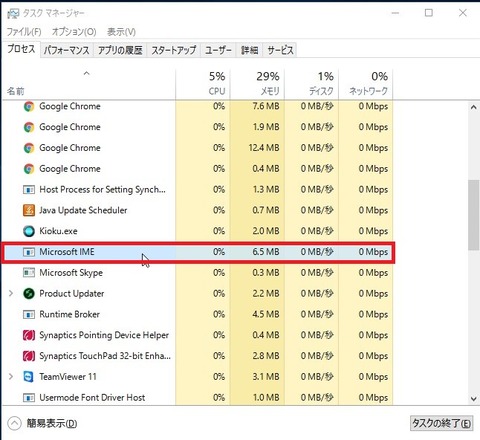Click Usermode Font Driver Host icon

pos(29,398)
